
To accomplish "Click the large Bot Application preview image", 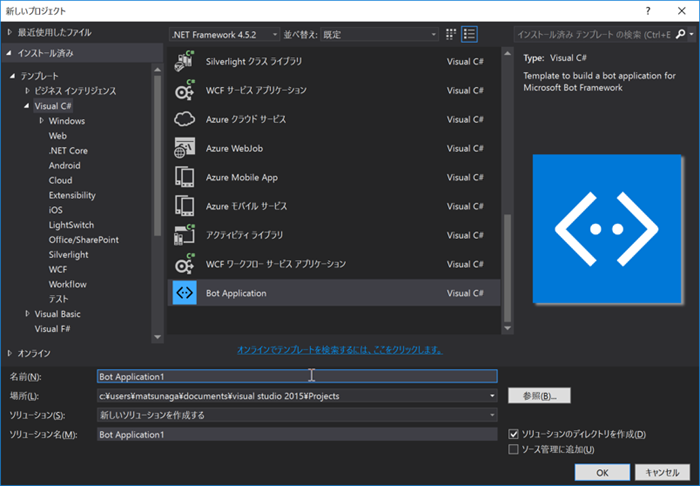I will coord(607,229).
